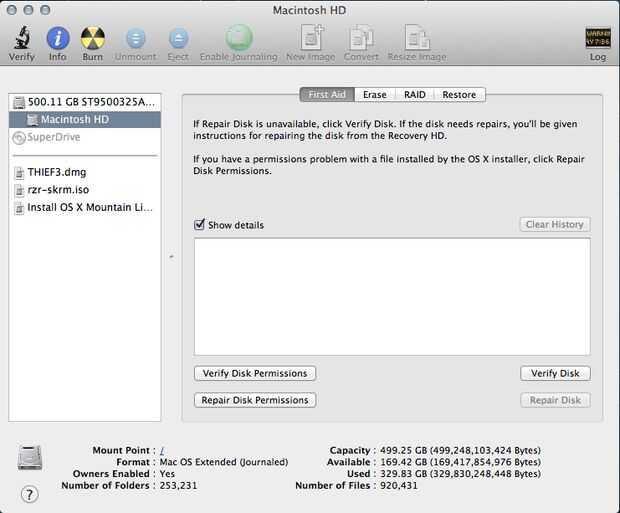
Task: Open the Mount Point slash link
Action: pyautogui.click(x=162, y=451)
